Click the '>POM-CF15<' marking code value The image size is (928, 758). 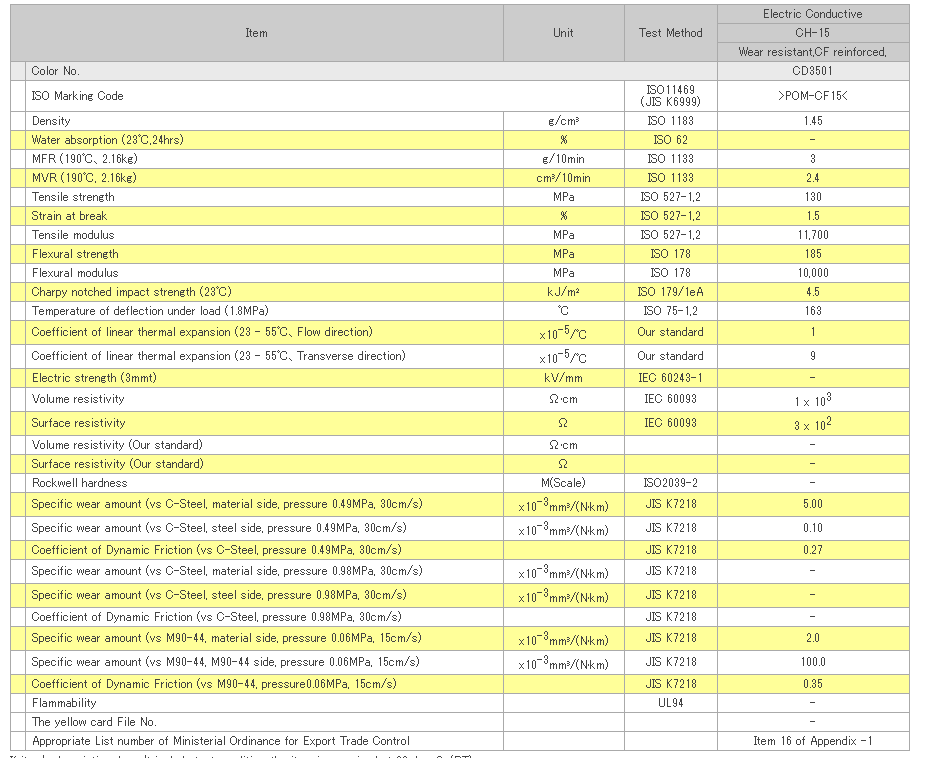pyautogui.click(x=812, y=96)
